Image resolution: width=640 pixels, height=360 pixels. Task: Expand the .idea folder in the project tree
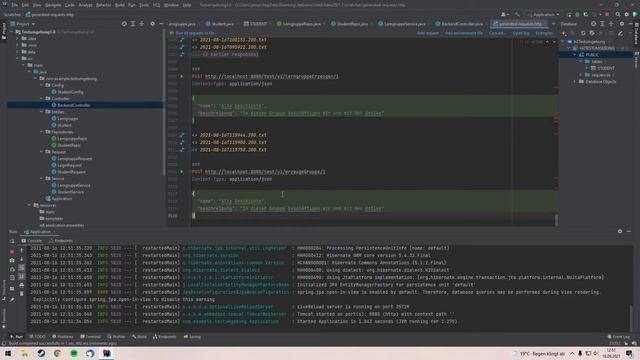18,38
